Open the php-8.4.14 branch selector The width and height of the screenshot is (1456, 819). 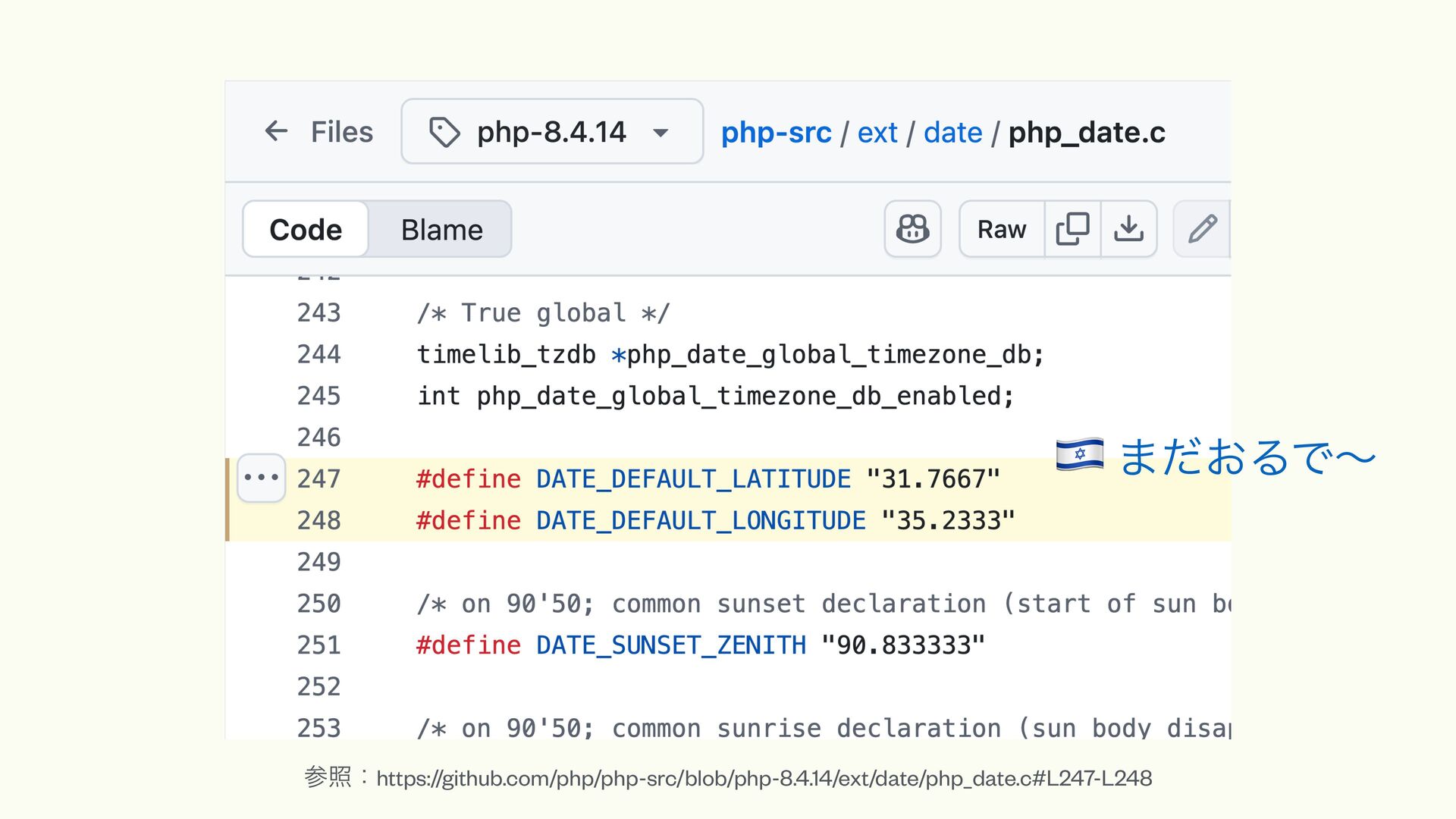click(551, 132)
